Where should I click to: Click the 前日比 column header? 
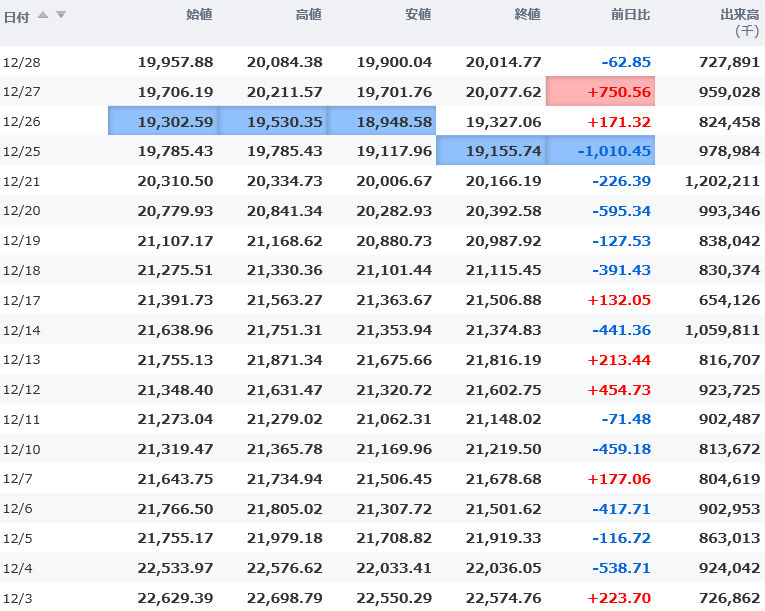click(x=631, y=15)
